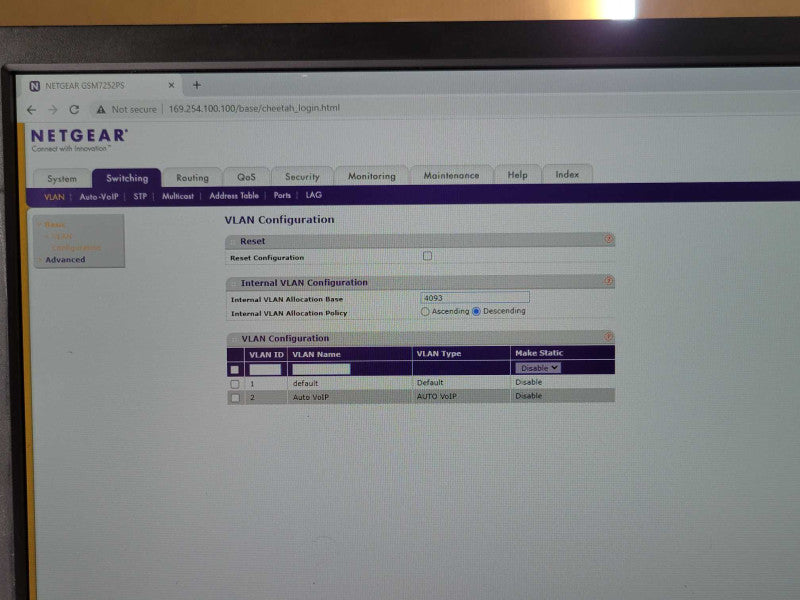Expand the Advanced sidebar item
The image size is (800, 600).
coord(65,259)
